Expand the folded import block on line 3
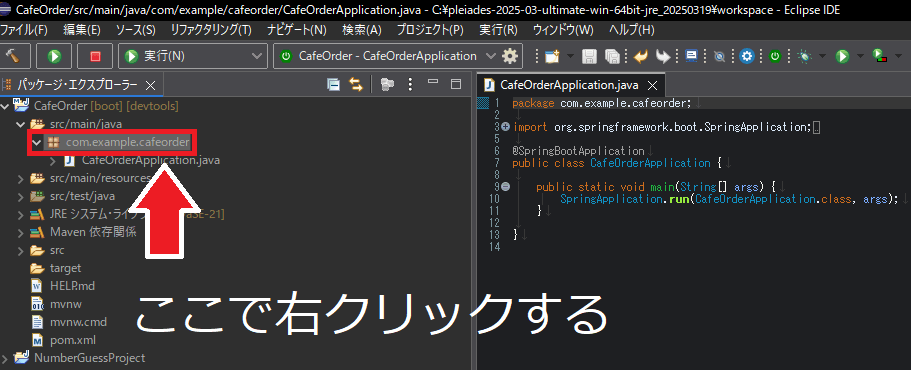Image resolution: width=911 pixels, height=370 pixels. click(505, 127)
